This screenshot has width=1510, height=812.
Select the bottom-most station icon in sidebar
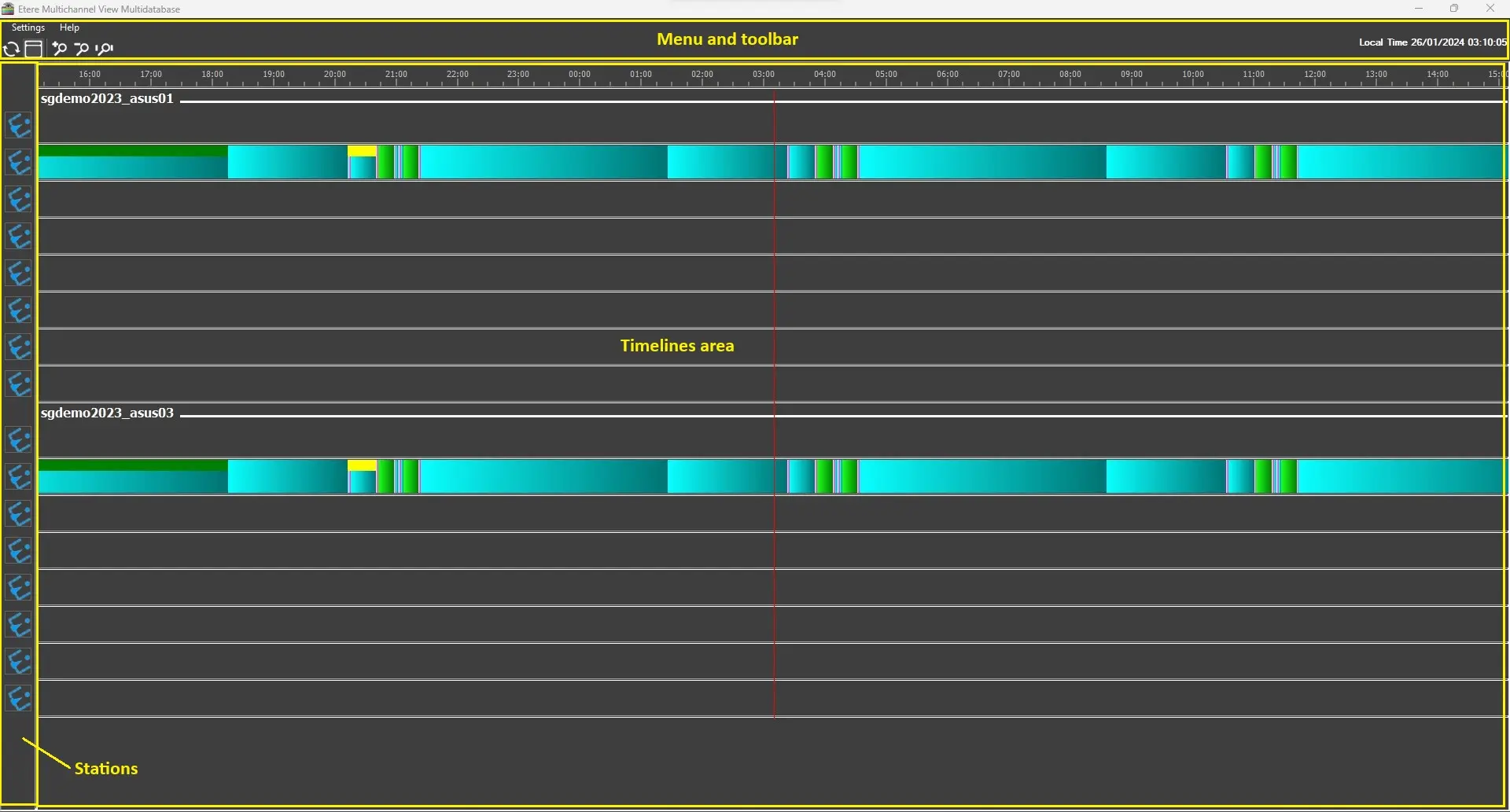(x=19, y=698)
